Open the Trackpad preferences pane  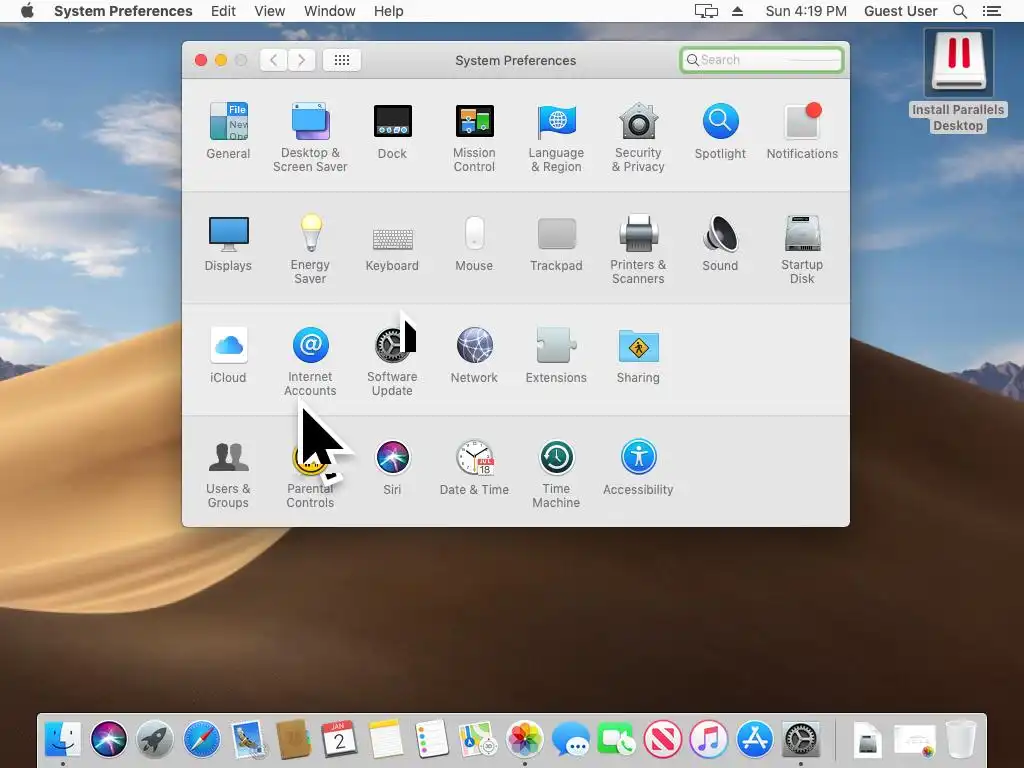tap(556, 243)
